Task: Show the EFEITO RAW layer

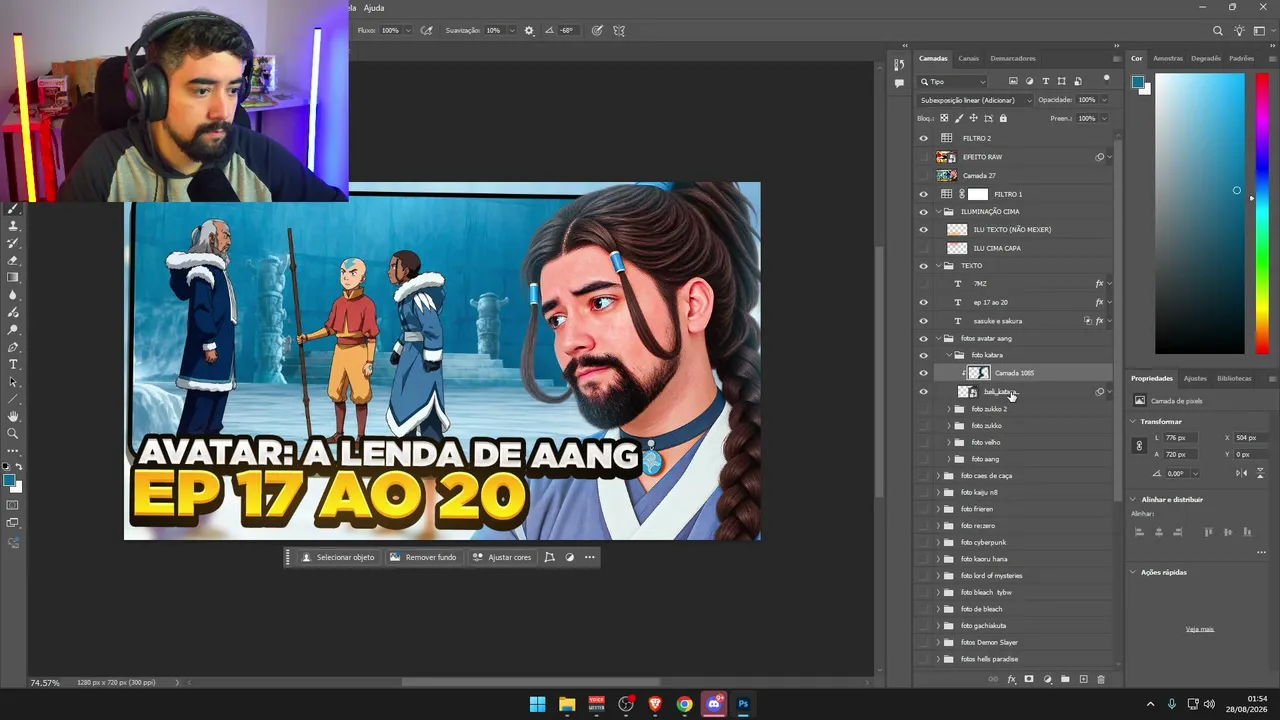Action: click(923, 157)
